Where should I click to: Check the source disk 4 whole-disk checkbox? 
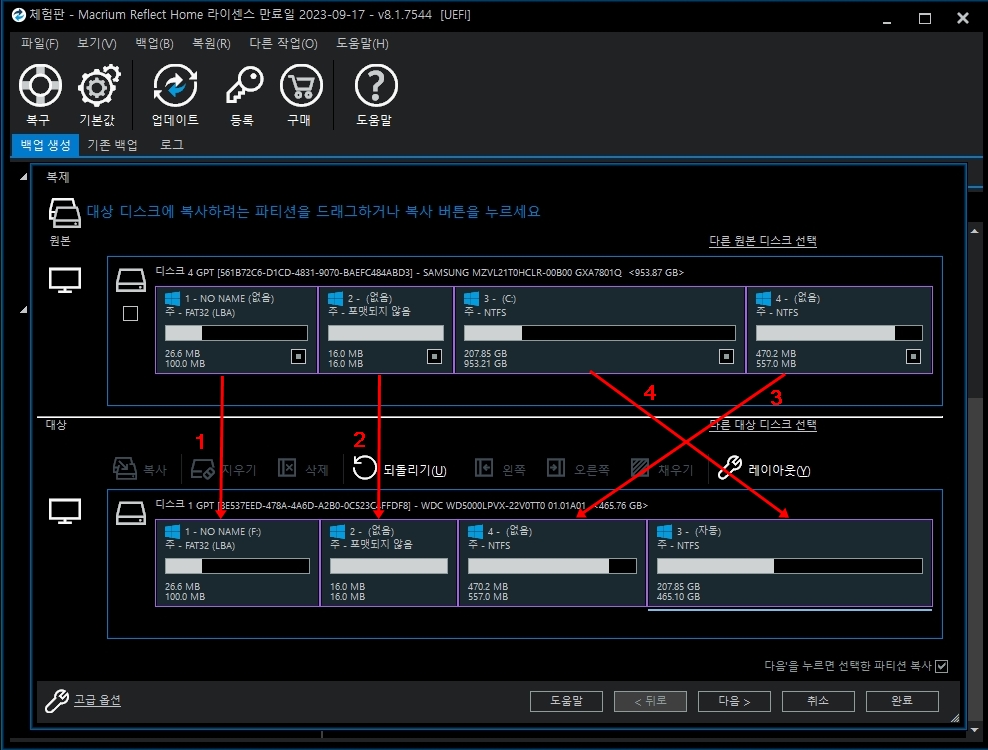point(130,313)
